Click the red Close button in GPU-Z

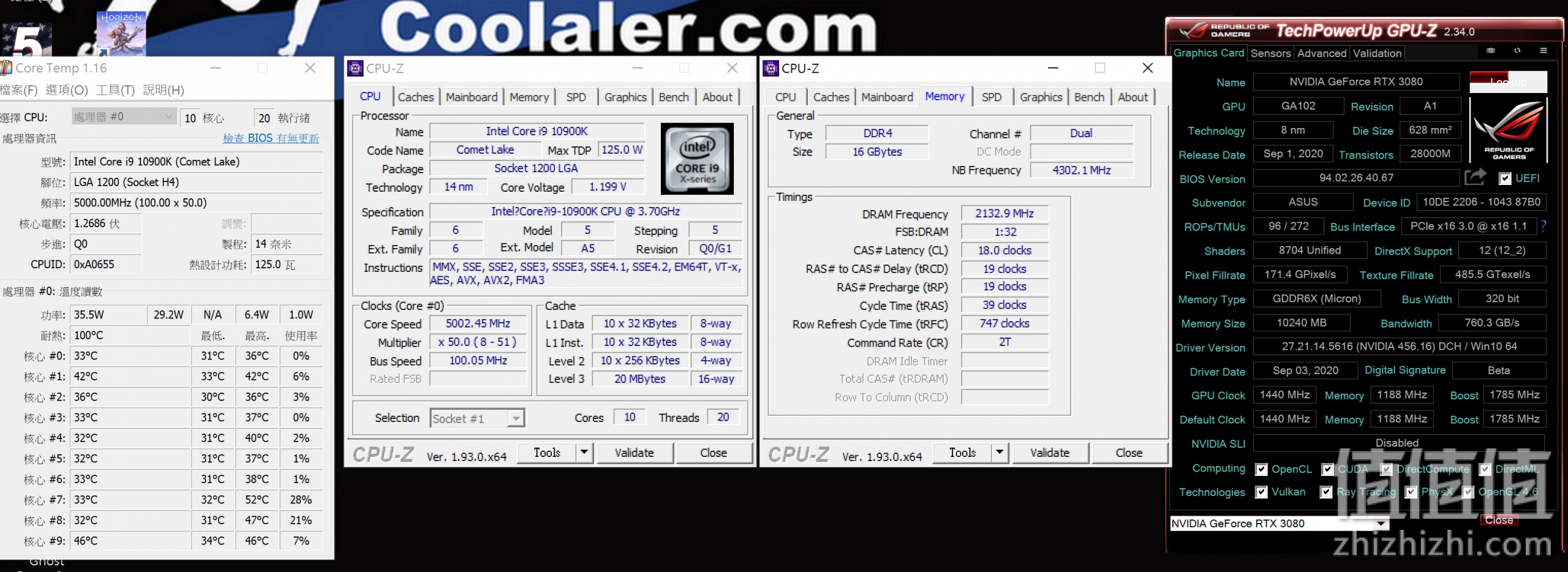pos(1499,520)
